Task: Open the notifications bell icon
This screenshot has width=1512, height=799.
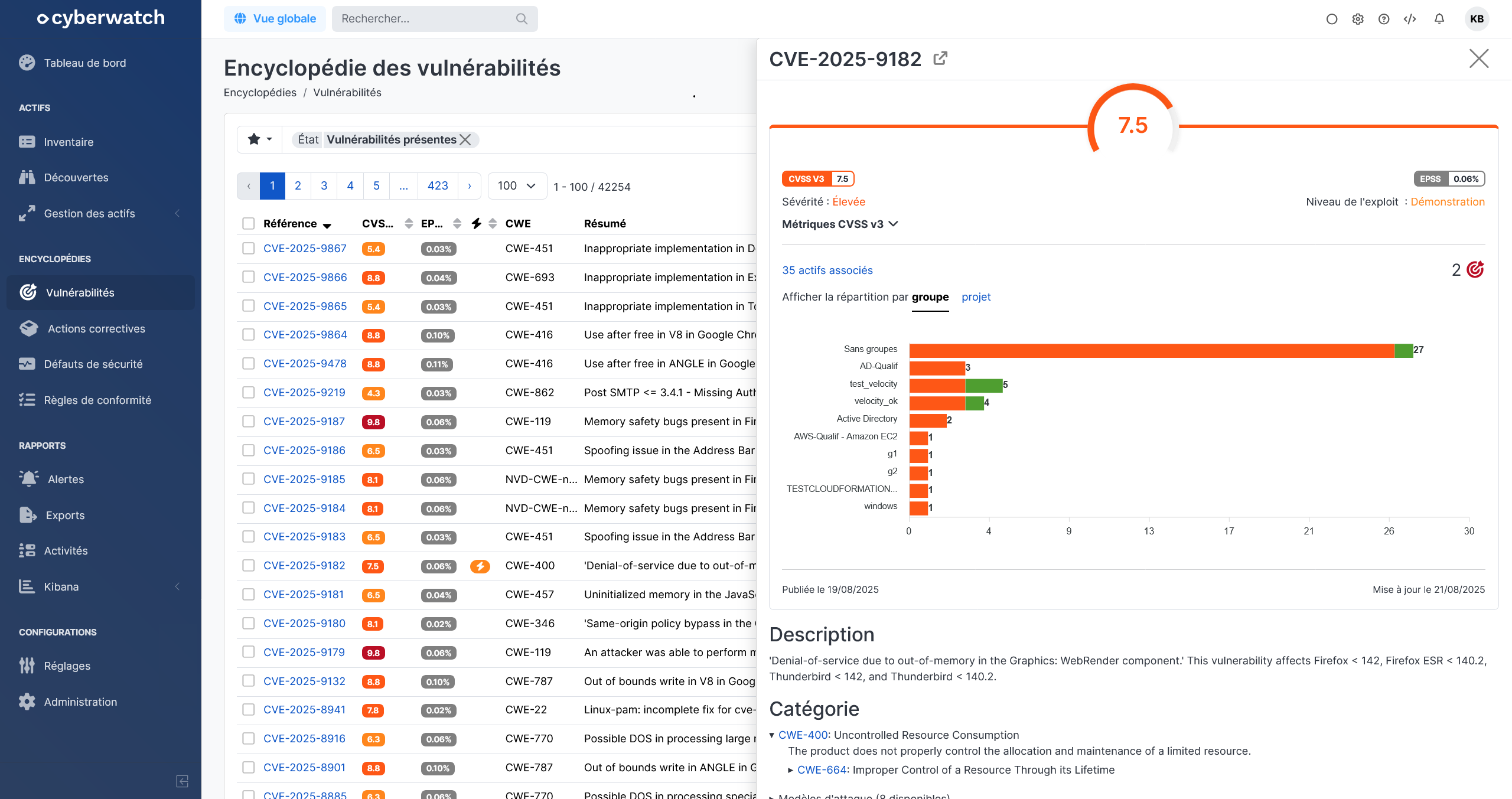Action: [x=1439, y=19]
